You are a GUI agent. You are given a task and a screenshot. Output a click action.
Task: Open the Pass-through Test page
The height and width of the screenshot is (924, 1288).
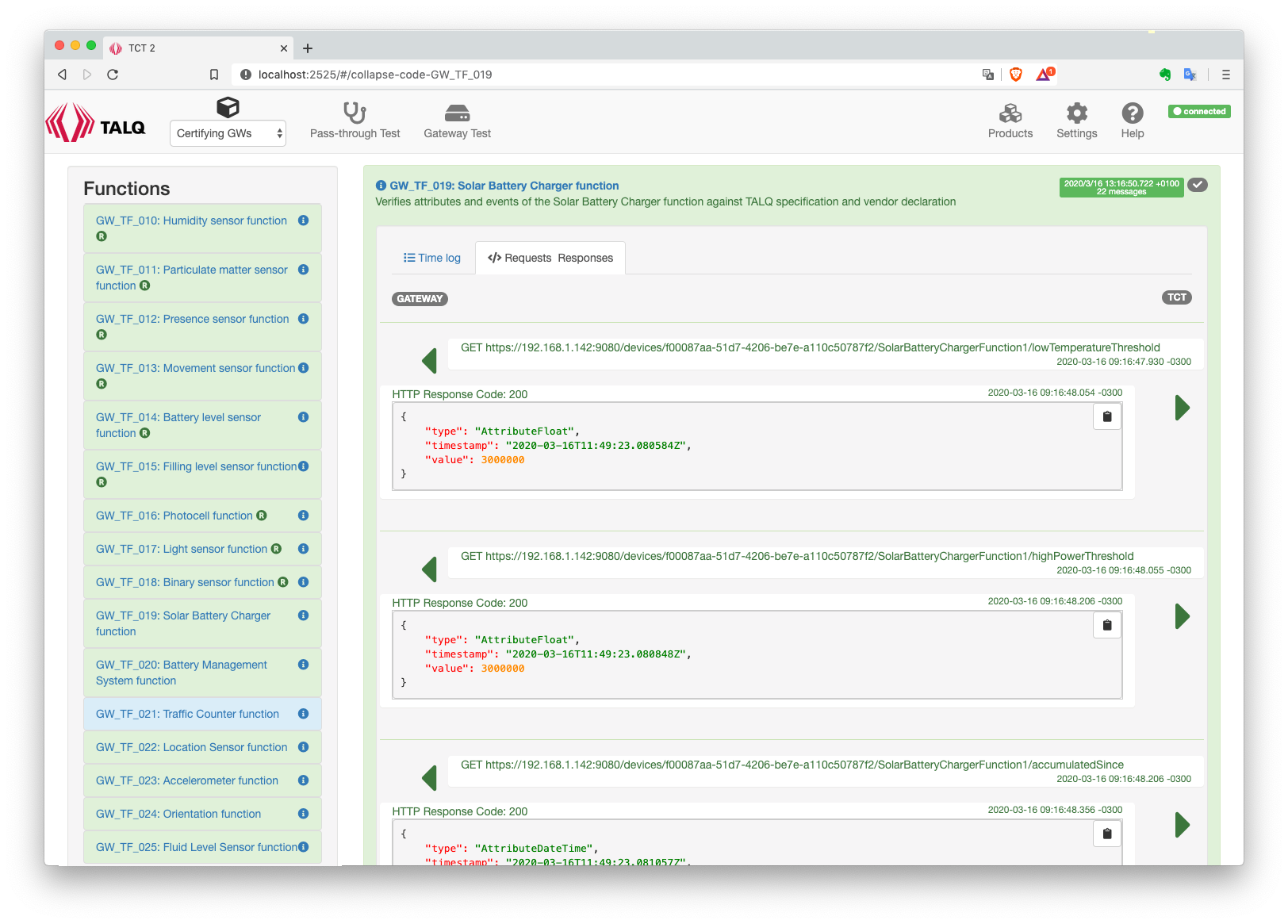355,121
